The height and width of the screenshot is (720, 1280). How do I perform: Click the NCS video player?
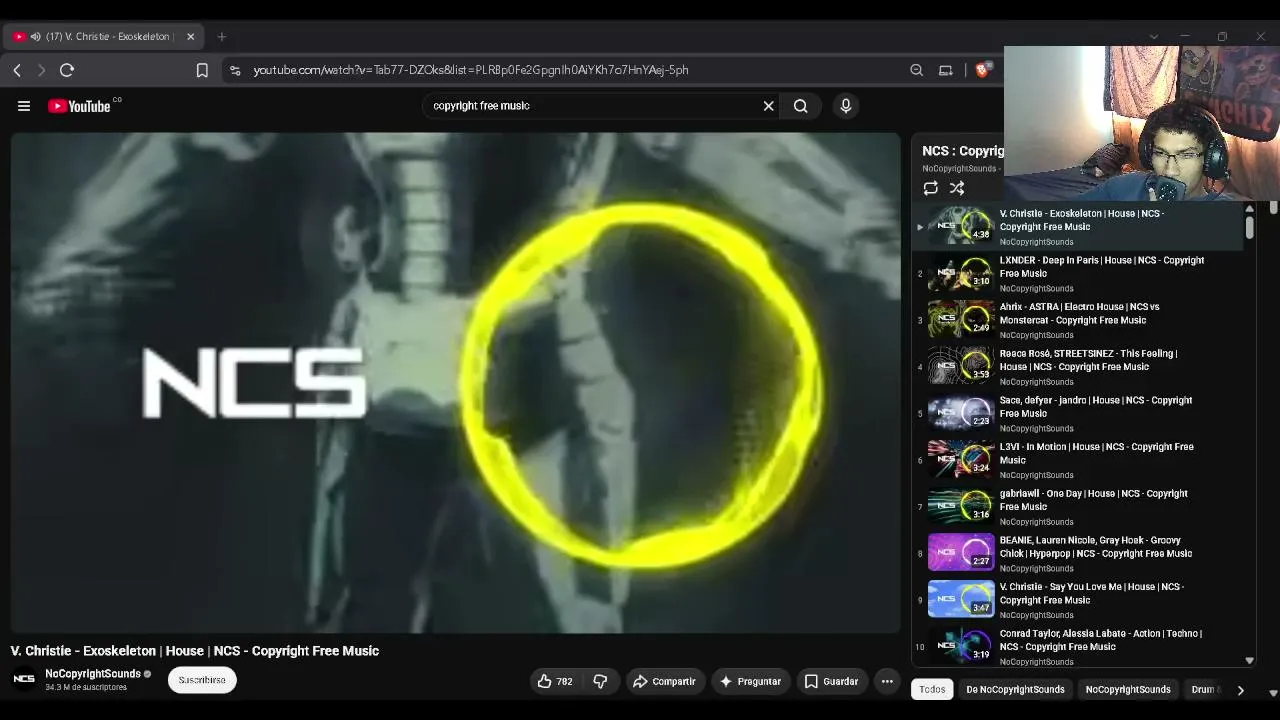coord(455,383)
